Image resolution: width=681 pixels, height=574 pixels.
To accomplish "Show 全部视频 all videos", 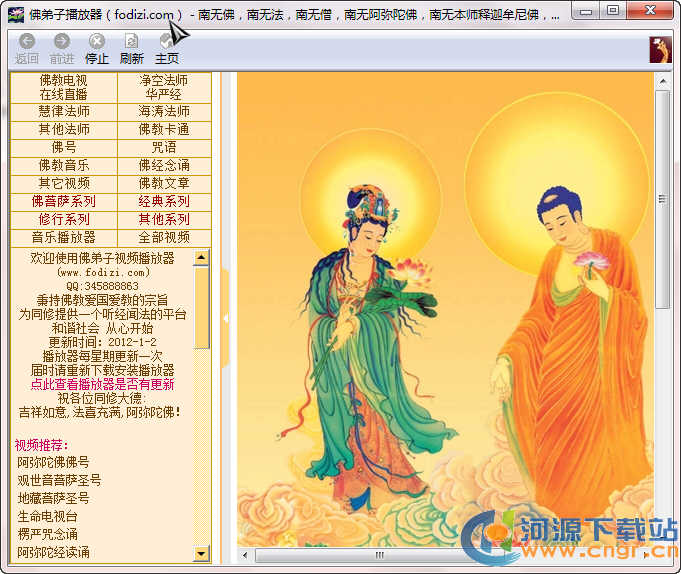I will [x=164, y=238].
